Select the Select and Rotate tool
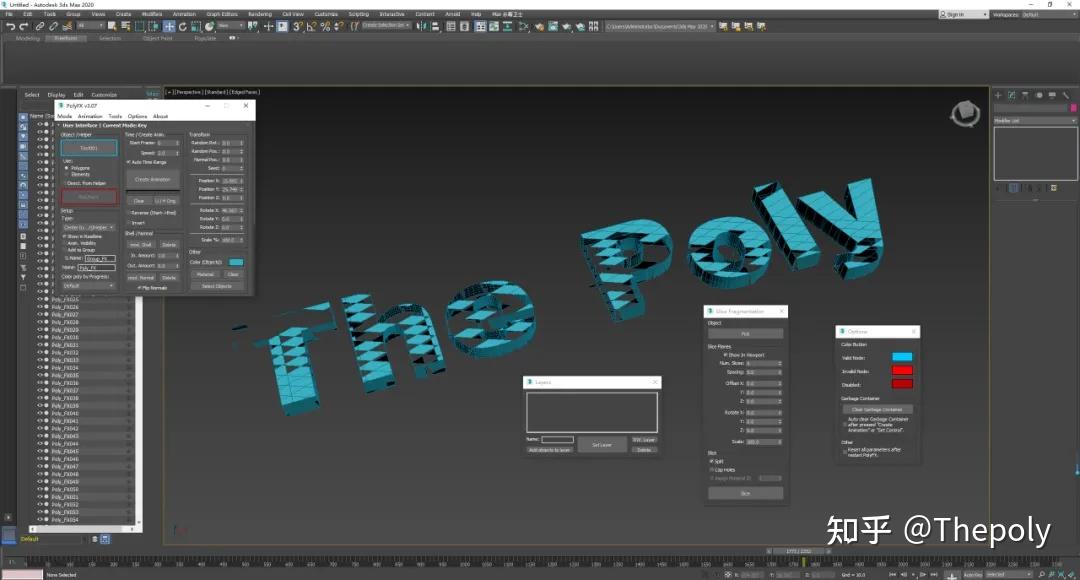This screenshot has width=1080, height=580. (x=182, y=25)
